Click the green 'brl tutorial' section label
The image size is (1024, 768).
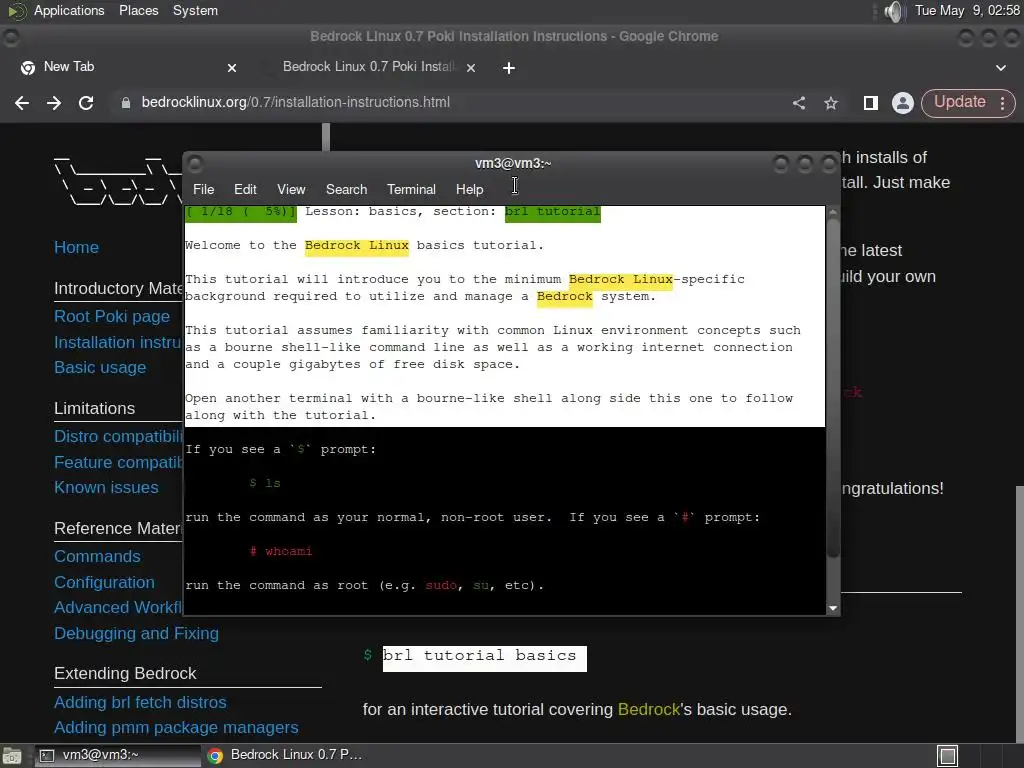[552, 212]
